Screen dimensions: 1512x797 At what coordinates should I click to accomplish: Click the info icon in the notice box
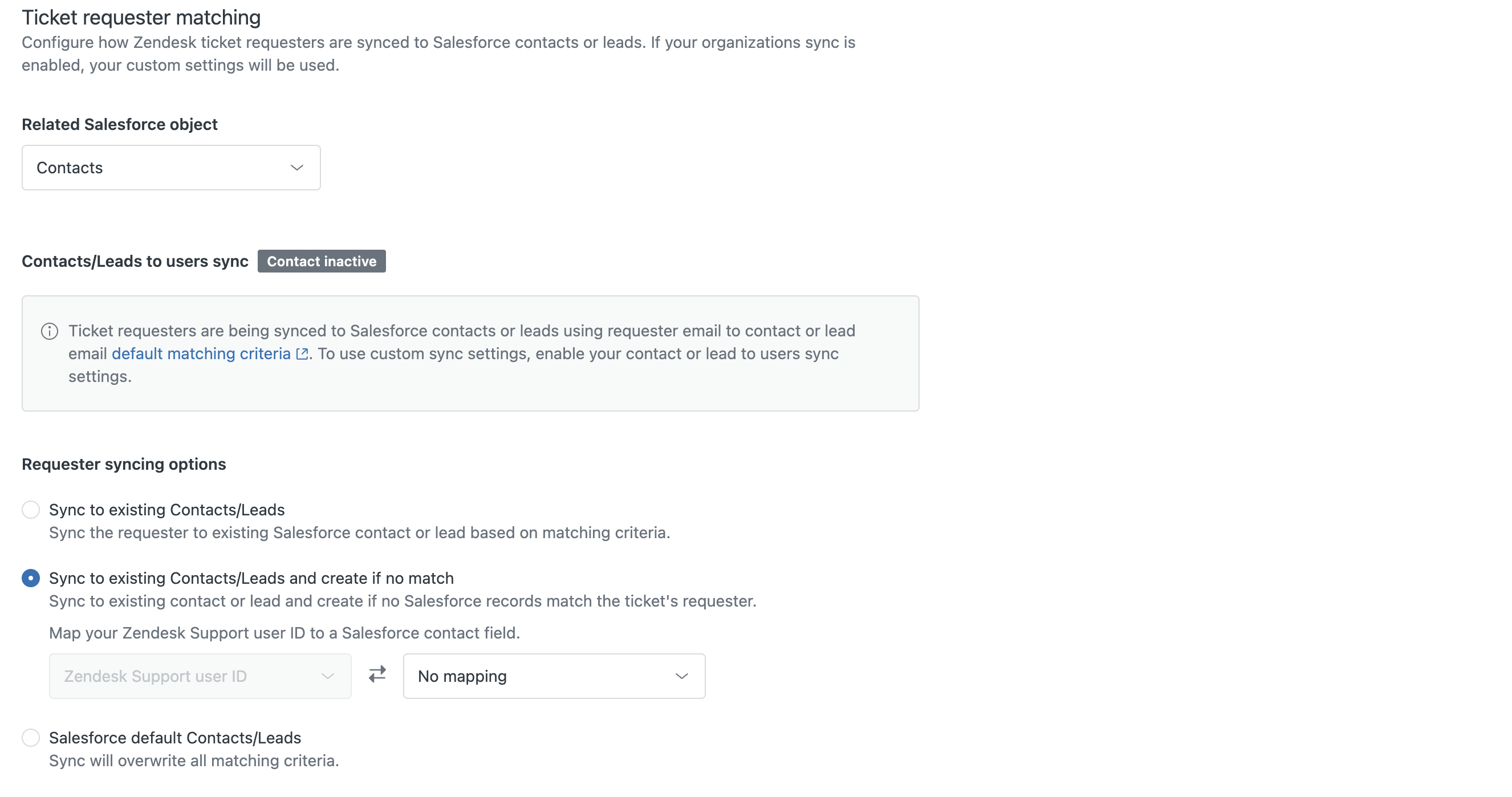[x=49, y=332]
